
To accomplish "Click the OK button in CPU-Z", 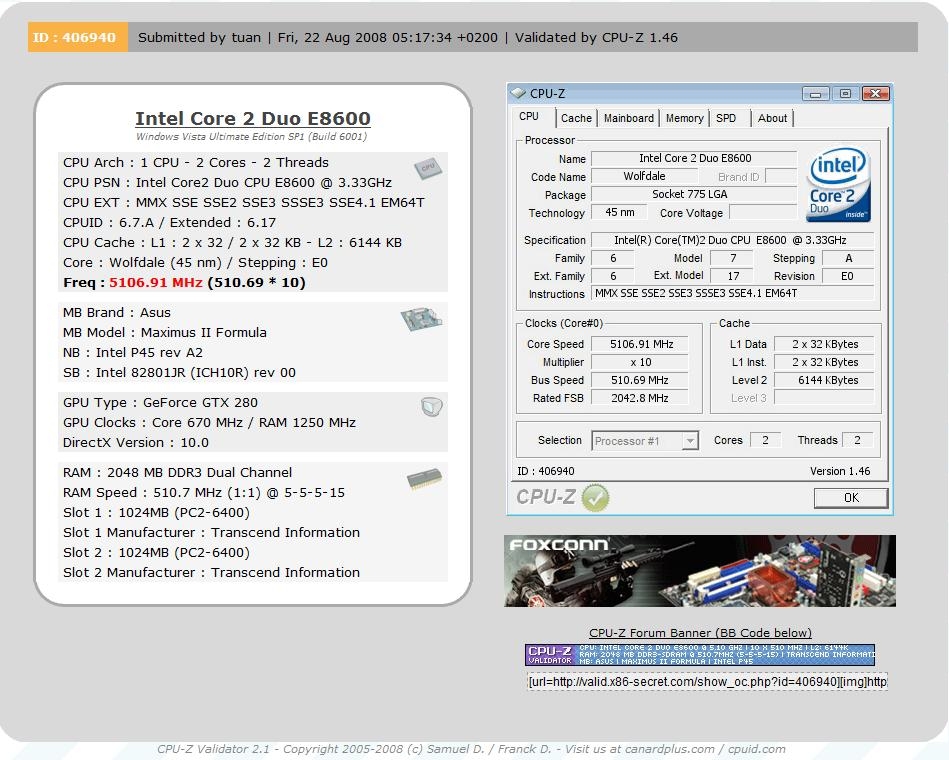I will click(851, 498).
